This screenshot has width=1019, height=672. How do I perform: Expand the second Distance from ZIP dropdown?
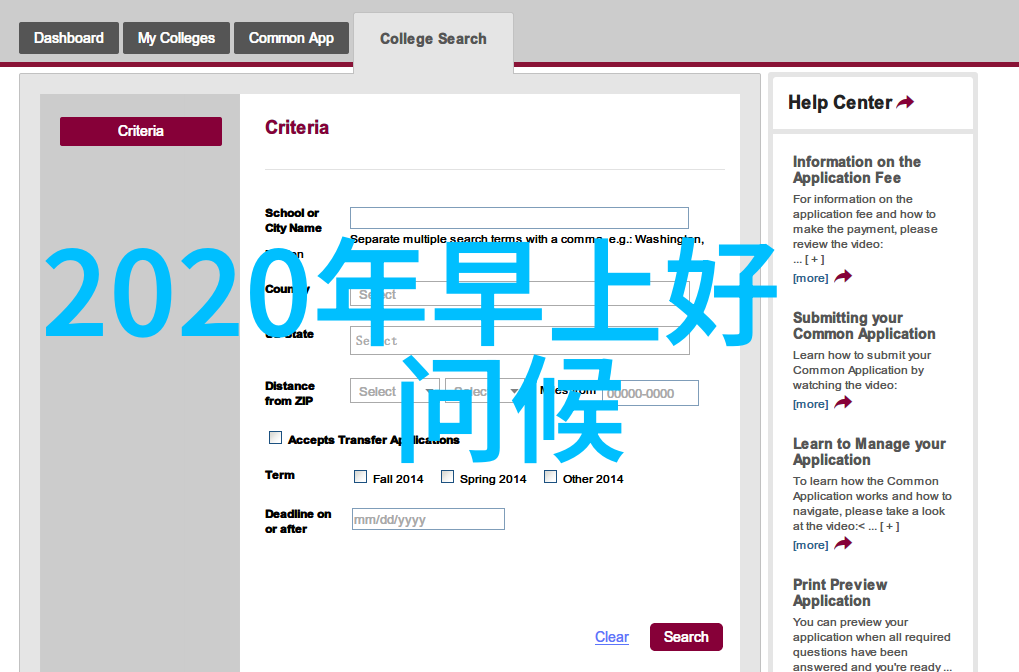click(x=486, y=391)
